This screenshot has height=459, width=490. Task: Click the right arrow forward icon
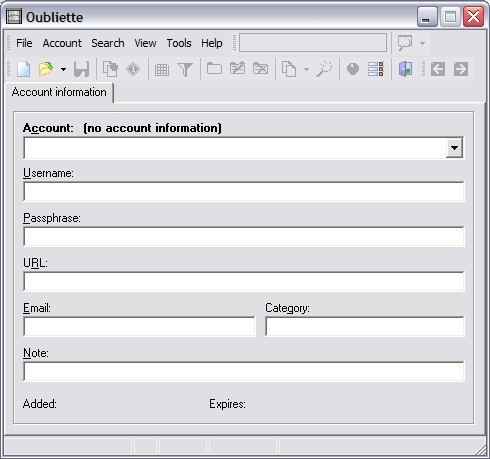tap(461, 69)
